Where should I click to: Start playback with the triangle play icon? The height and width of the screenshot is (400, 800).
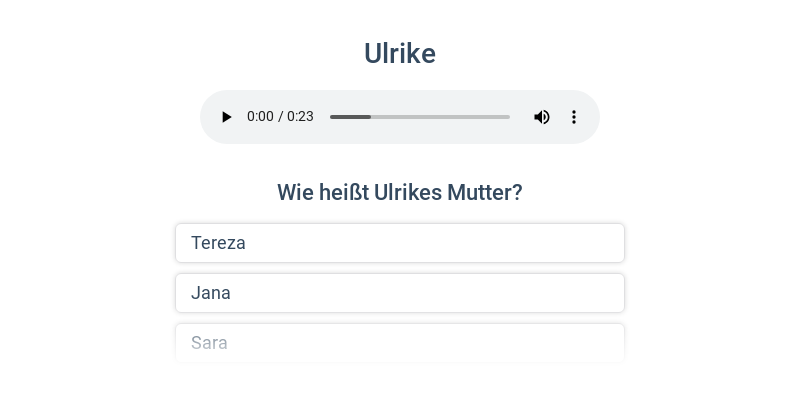227,117
